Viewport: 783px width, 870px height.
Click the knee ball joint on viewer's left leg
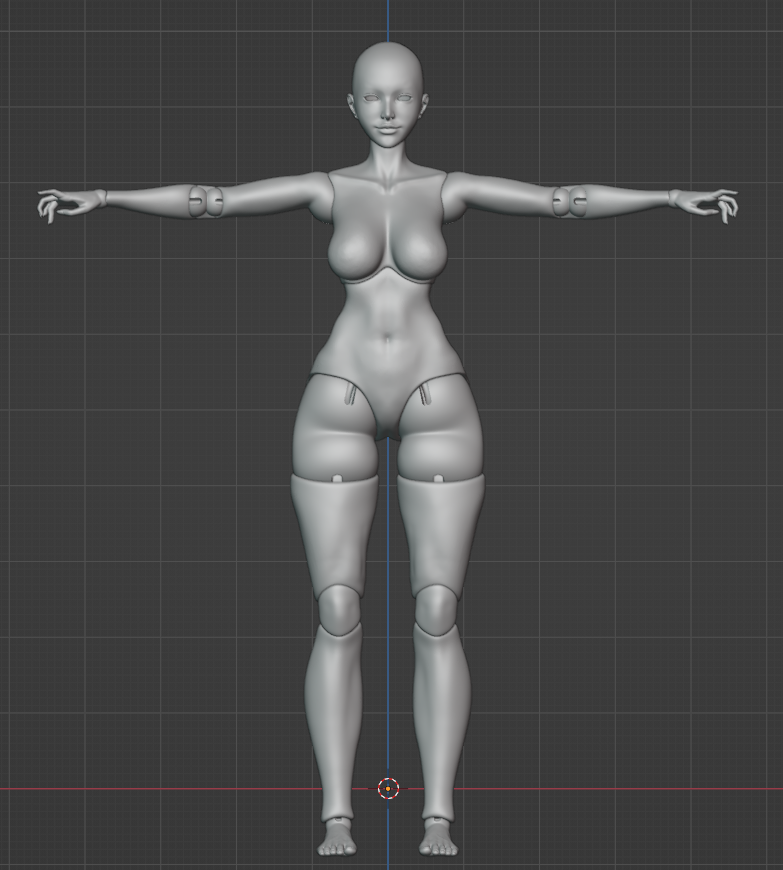coord(339,608)
